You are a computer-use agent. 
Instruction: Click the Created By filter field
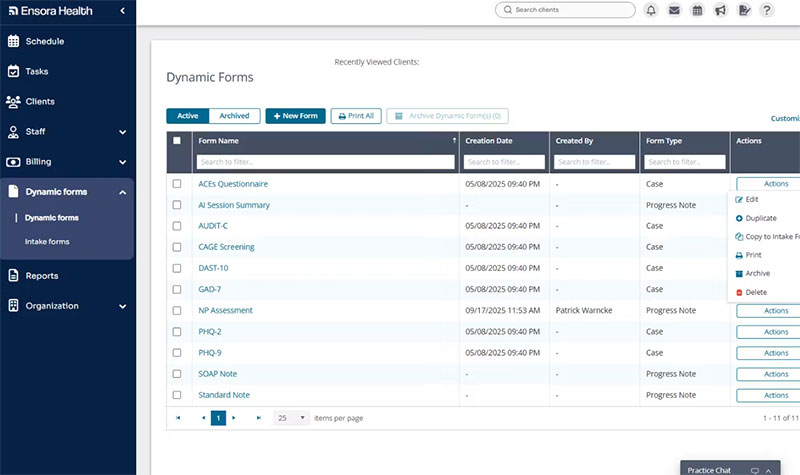594,162
